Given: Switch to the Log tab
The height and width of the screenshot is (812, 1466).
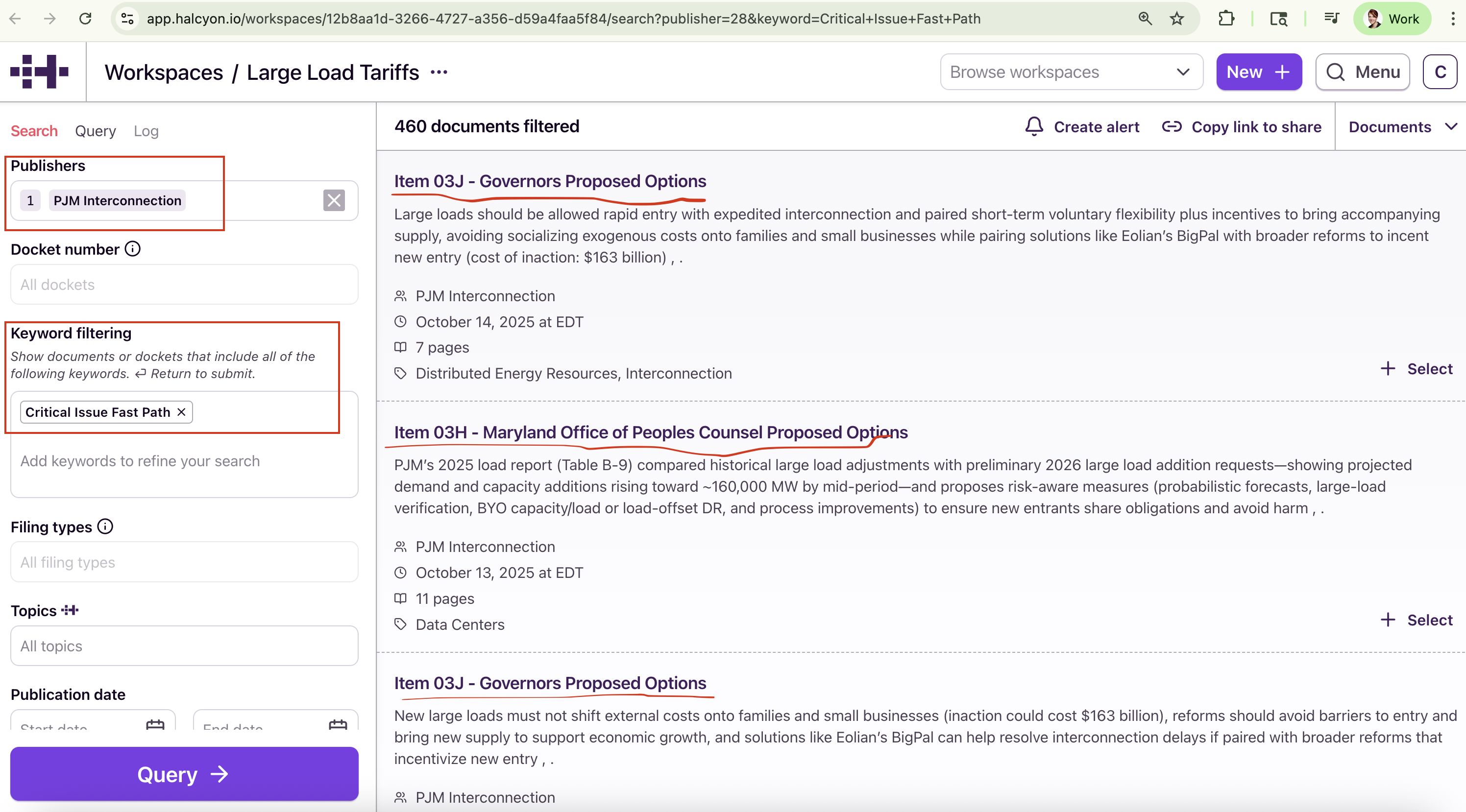Looking at the screenshot, I should pos(146,131).
